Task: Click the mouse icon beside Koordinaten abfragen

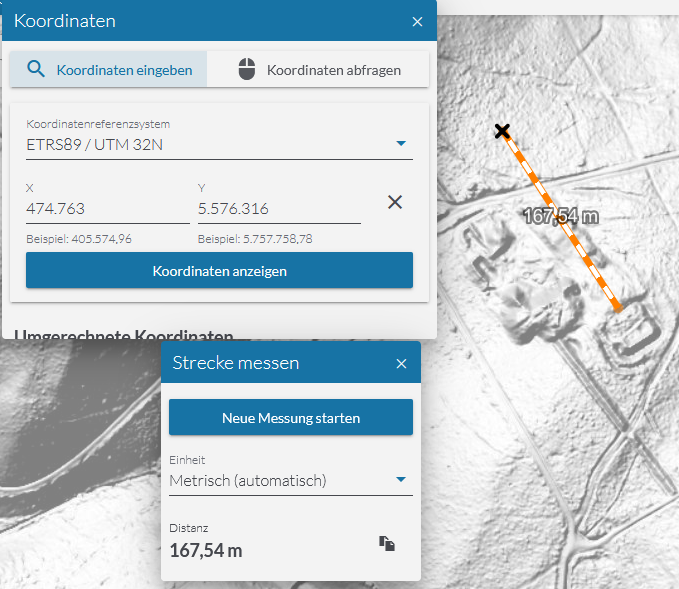Action: [x=247, y=69]
